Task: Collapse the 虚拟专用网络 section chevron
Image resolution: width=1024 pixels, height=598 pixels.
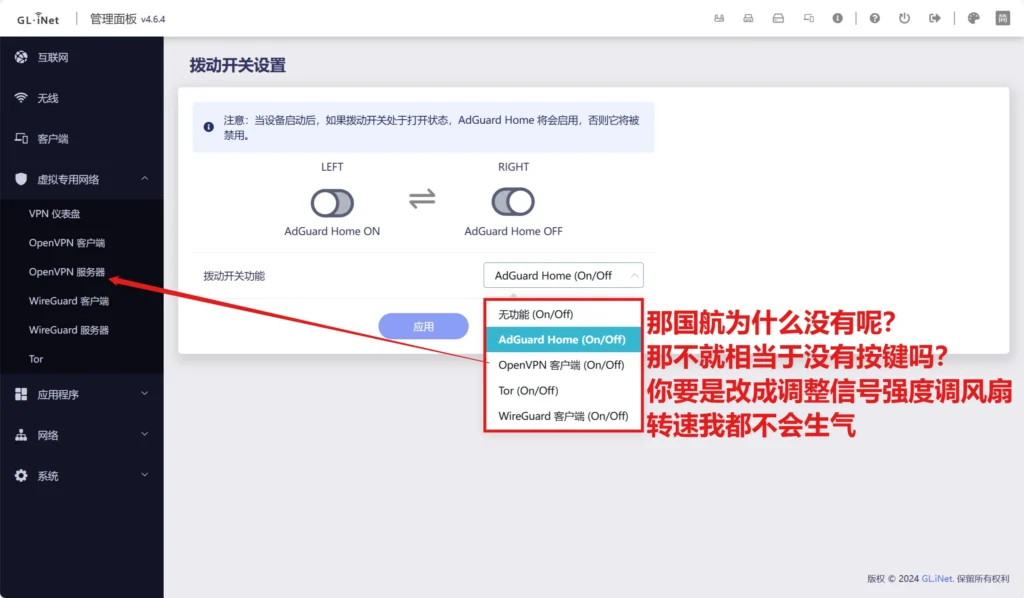Action: click(144, 178)
